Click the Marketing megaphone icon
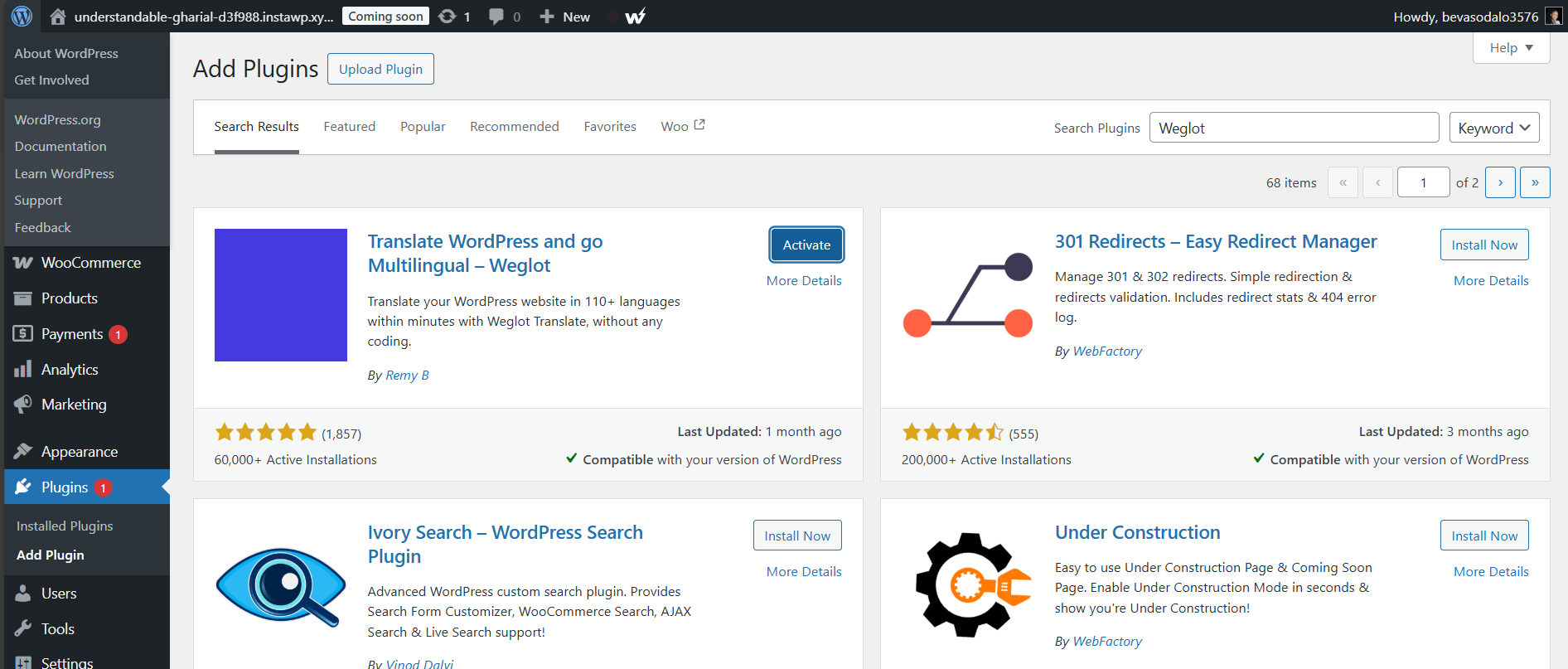The height and width of the screenshot is (669, 1568). point(23,405)
